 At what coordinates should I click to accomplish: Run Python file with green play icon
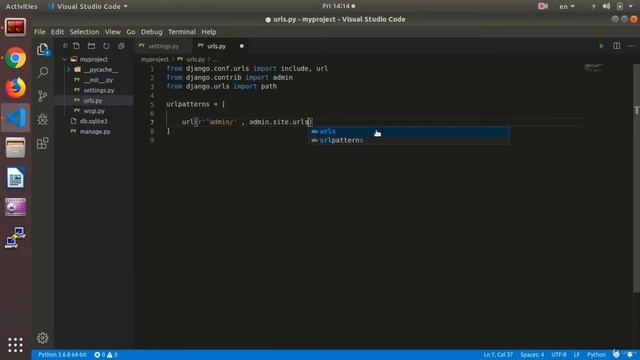point(601,46)
